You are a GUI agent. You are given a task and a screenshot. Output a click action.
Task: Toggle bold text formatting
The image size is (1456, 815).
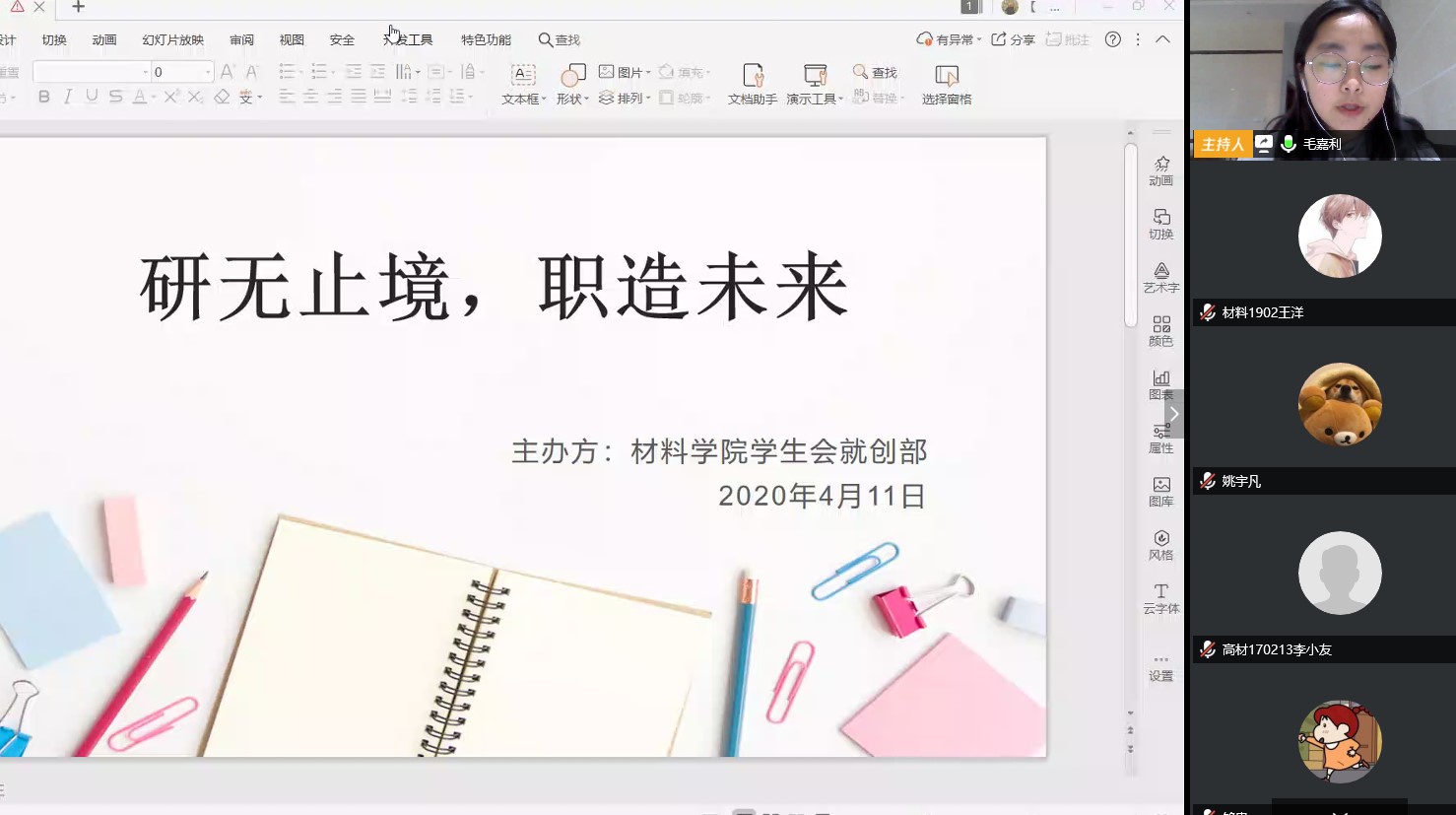coord(43,97)
